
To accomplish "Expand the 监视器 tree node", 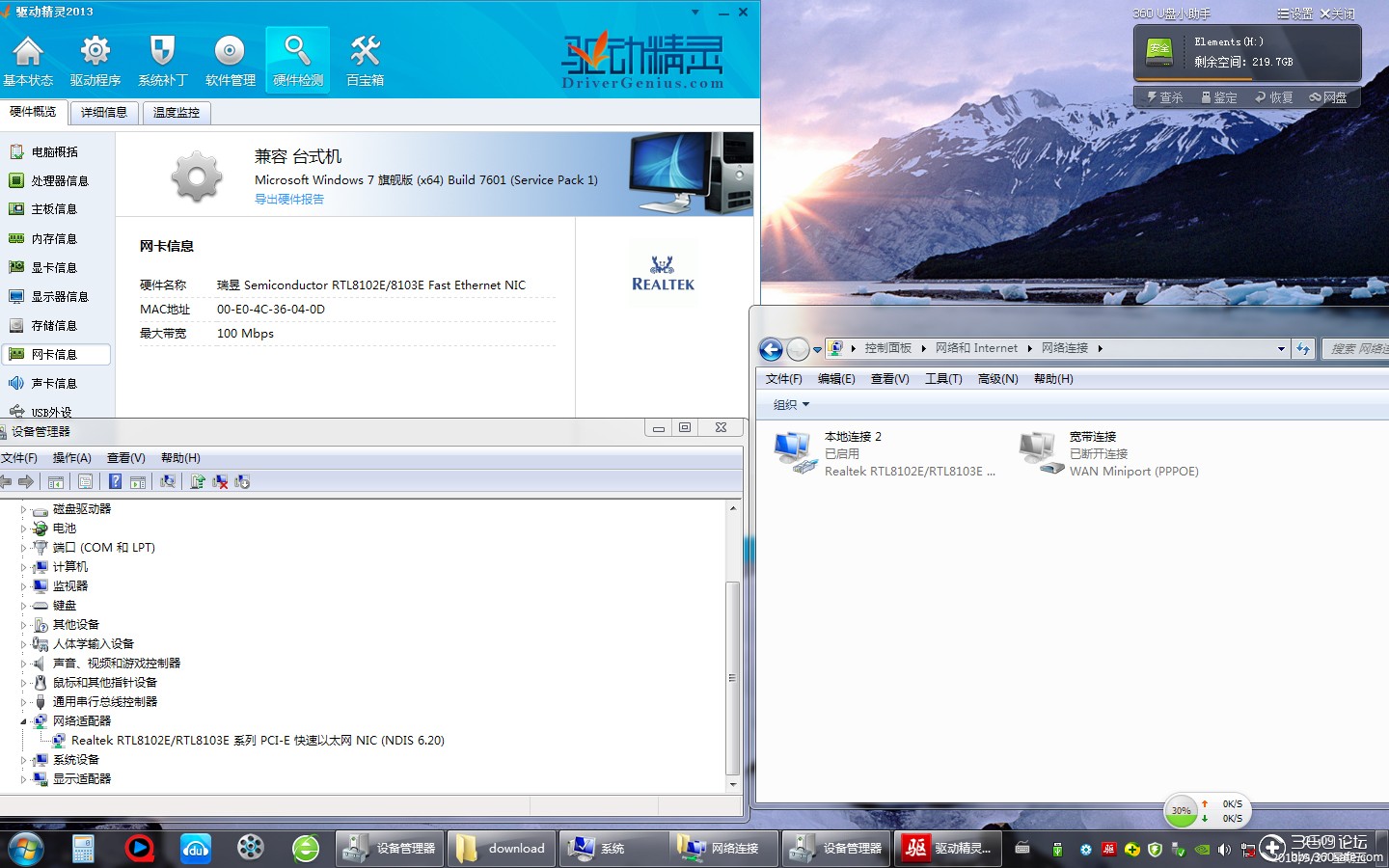I will (x=24, y=586).
